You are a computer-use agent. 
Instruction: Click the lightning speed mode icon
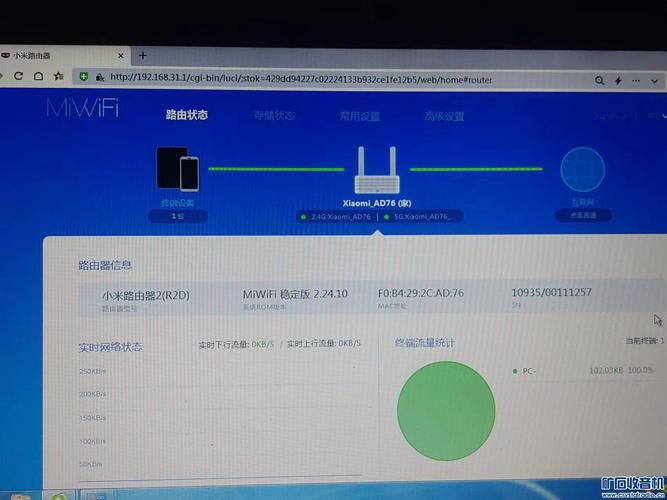tap(617, 79)
